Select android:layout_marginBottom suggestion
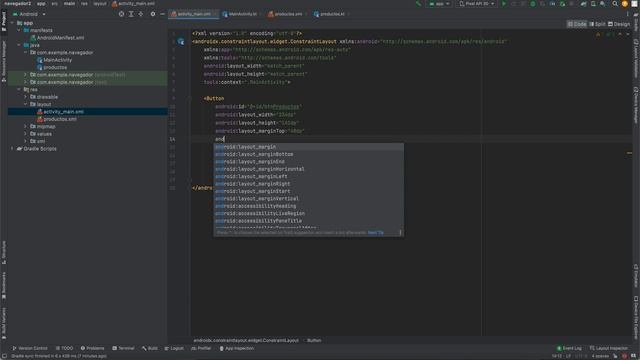Viewport: 640px width, 360px height. tap(309, 154)
